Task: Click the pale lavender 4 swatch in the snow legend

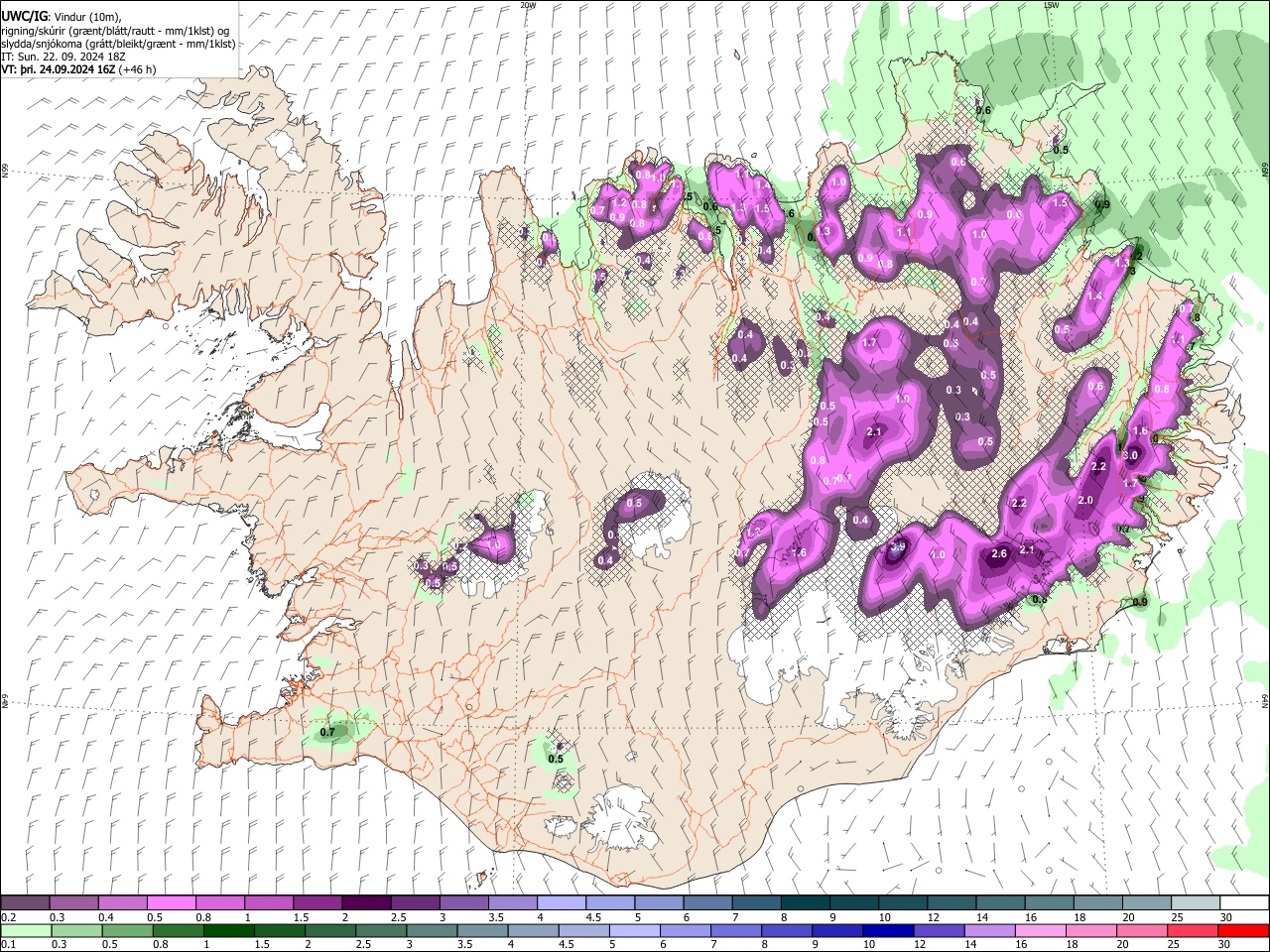Action: click(560, 903)
